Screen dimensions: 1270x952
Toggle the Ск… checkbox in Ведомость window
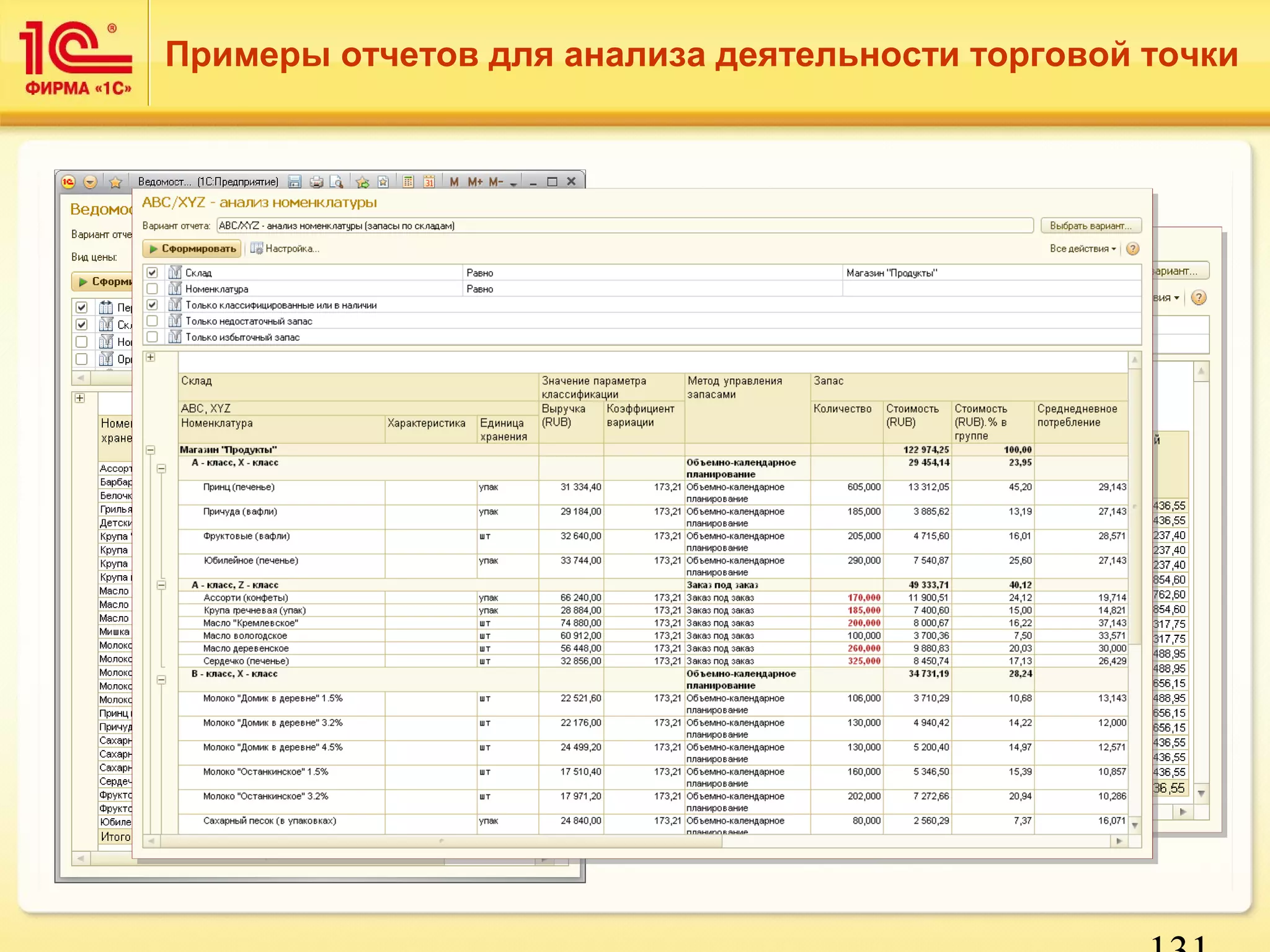pyautogui.click(x=82, y=325)
